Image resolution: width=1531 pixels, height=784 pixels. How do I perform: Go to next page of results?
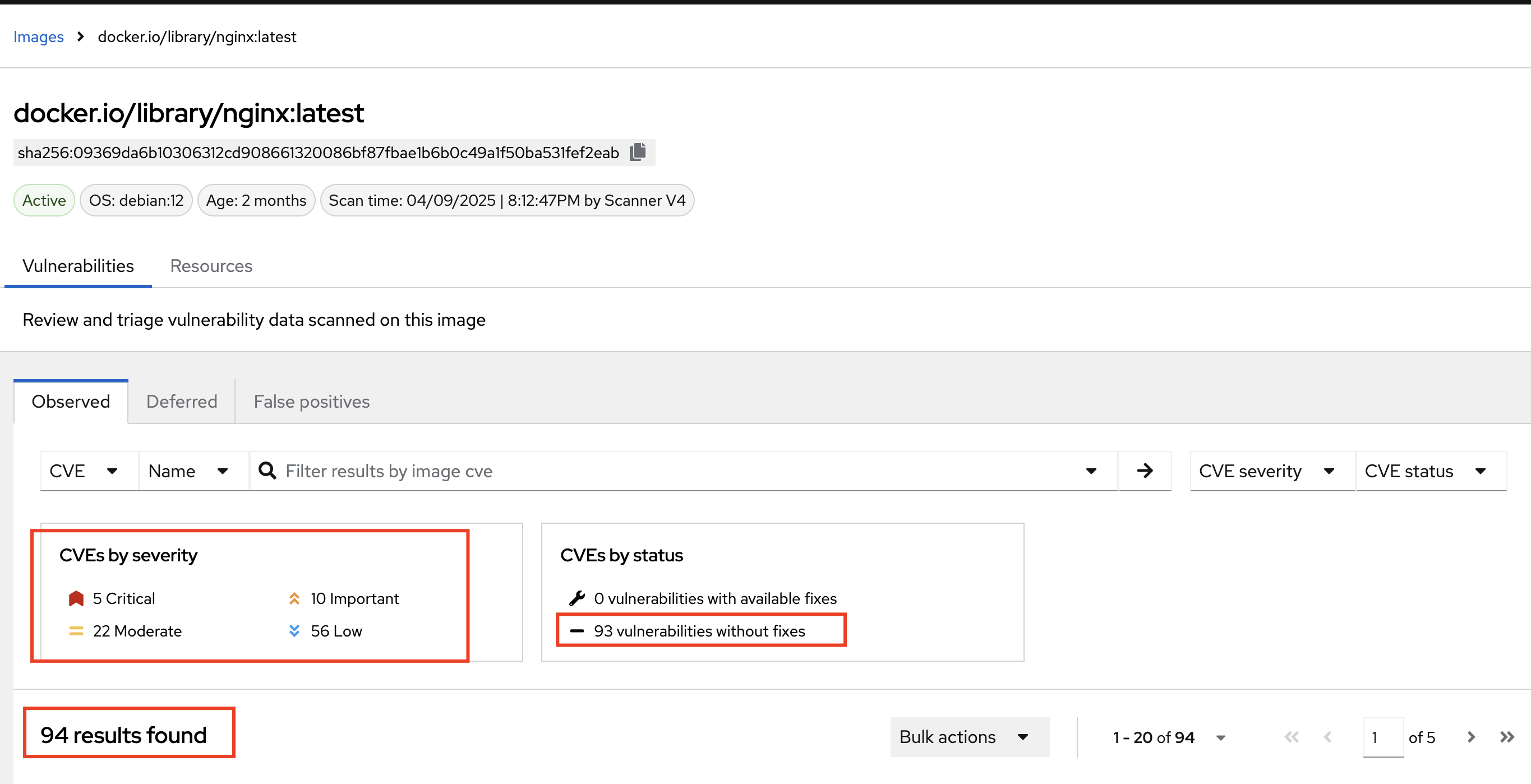click(x=1471, y=737)
